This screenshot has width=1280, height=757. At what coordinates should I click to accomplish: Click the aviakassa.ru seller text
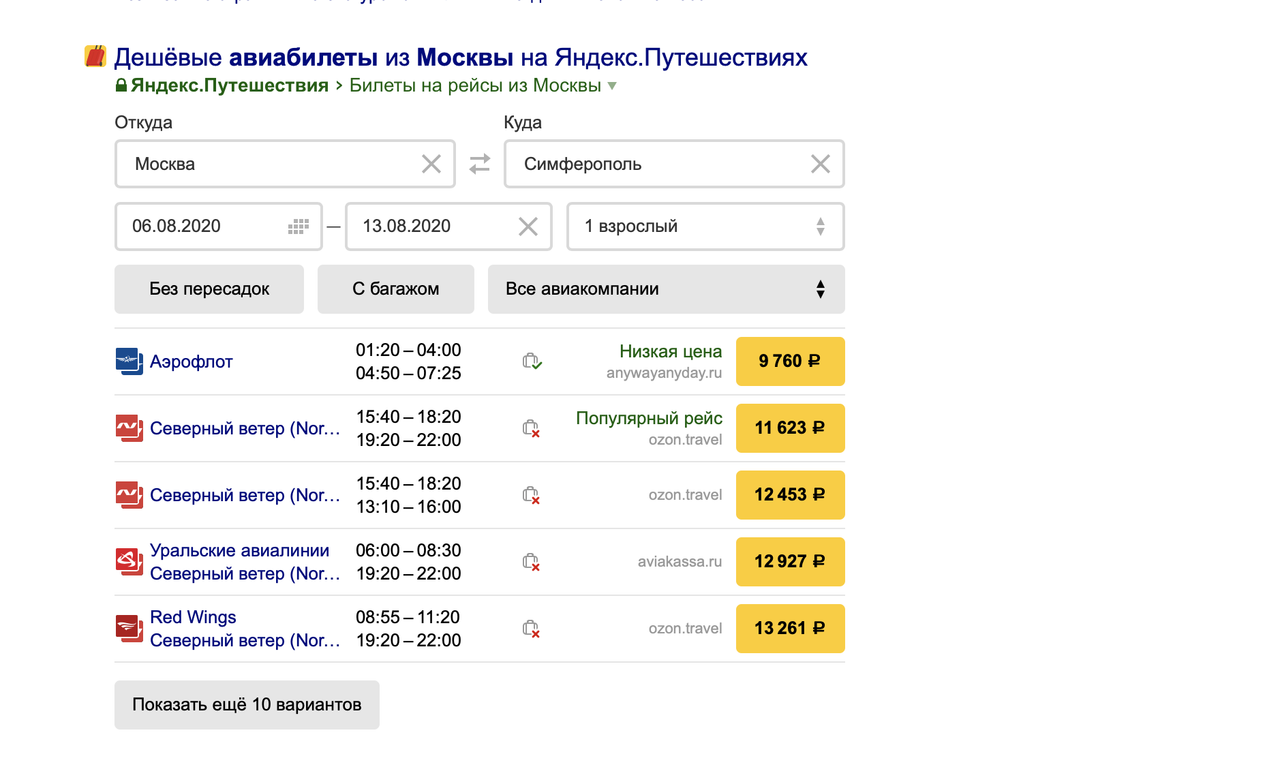(680, 562)
